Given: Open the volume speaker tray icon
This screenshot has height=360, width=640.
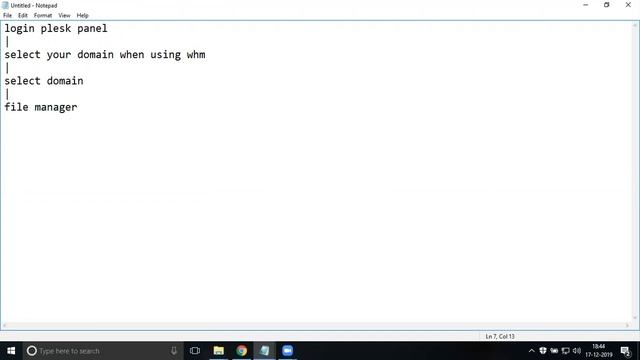Looking at the screenshot, I should (577, 351).
